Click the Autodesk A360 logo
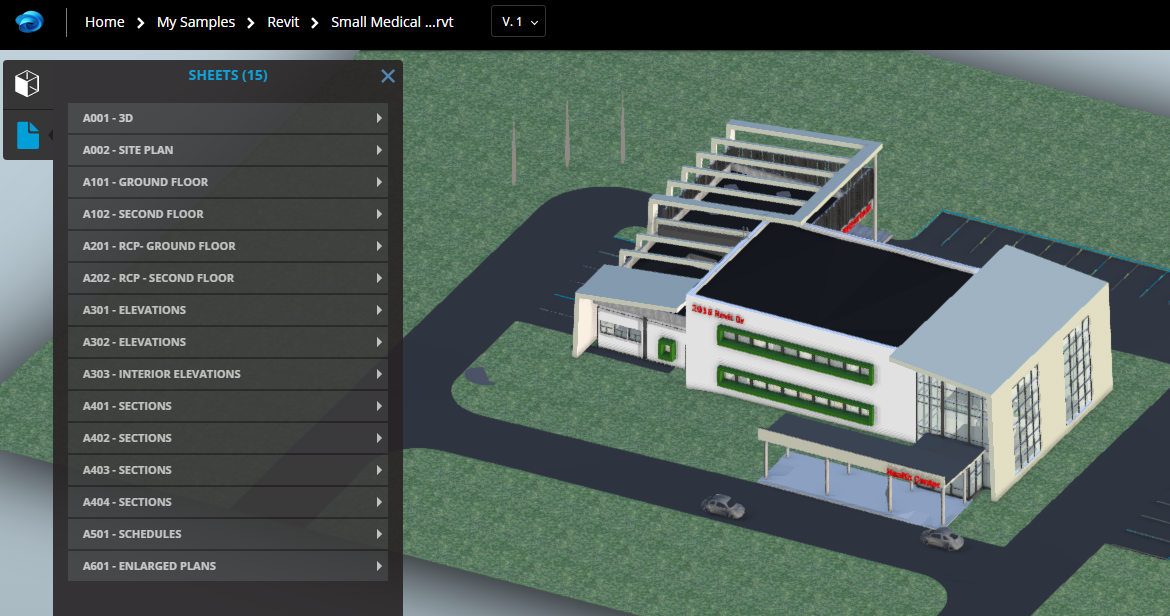This screenshot has width=1170, height=616. tap(29, 21)
